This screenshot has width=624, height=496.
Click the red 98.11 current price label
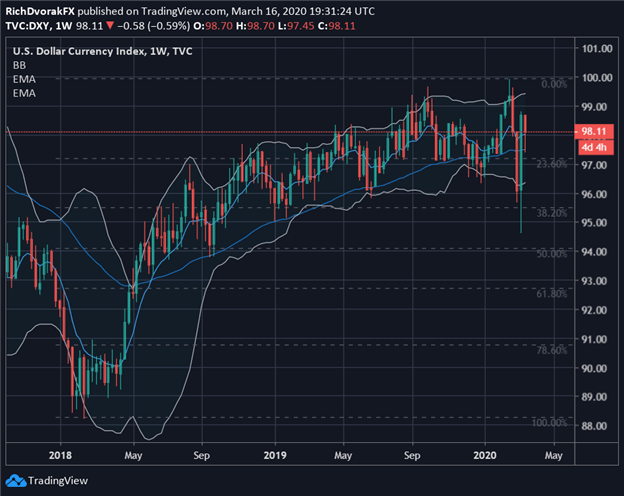pos(595,131)
